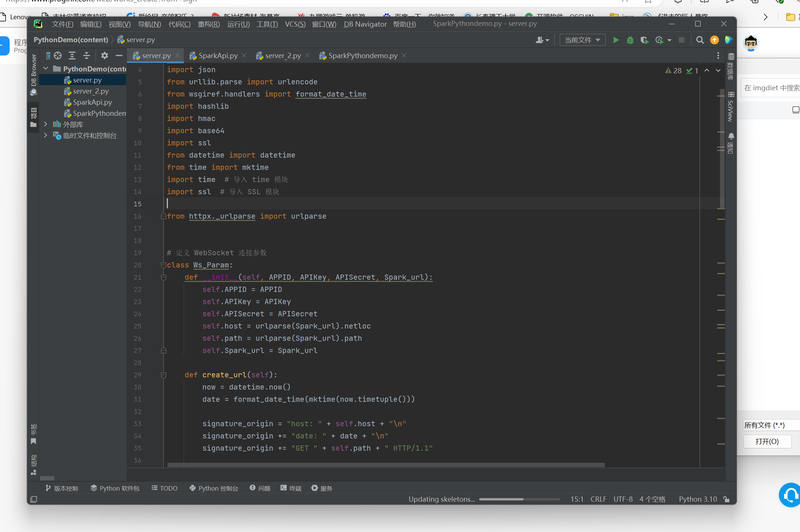
Task: Toggle the project tool window tab
Action: (34, 118)
